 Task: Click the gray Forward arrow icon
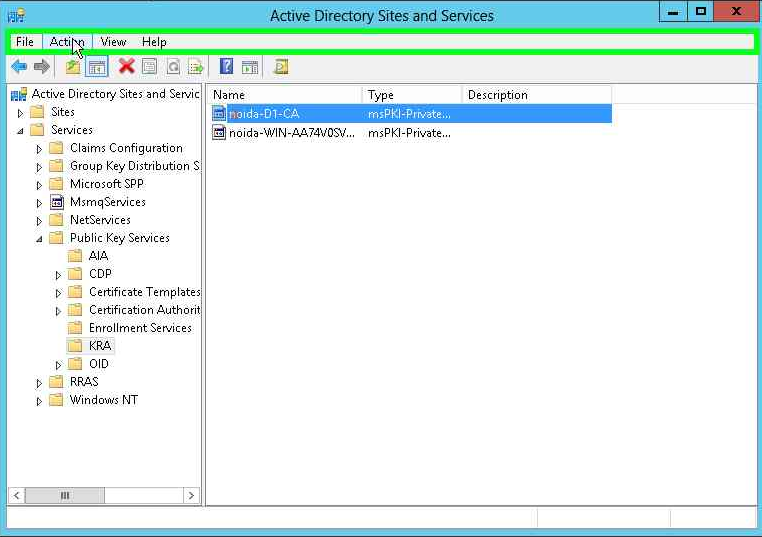(x=42, y=67)
